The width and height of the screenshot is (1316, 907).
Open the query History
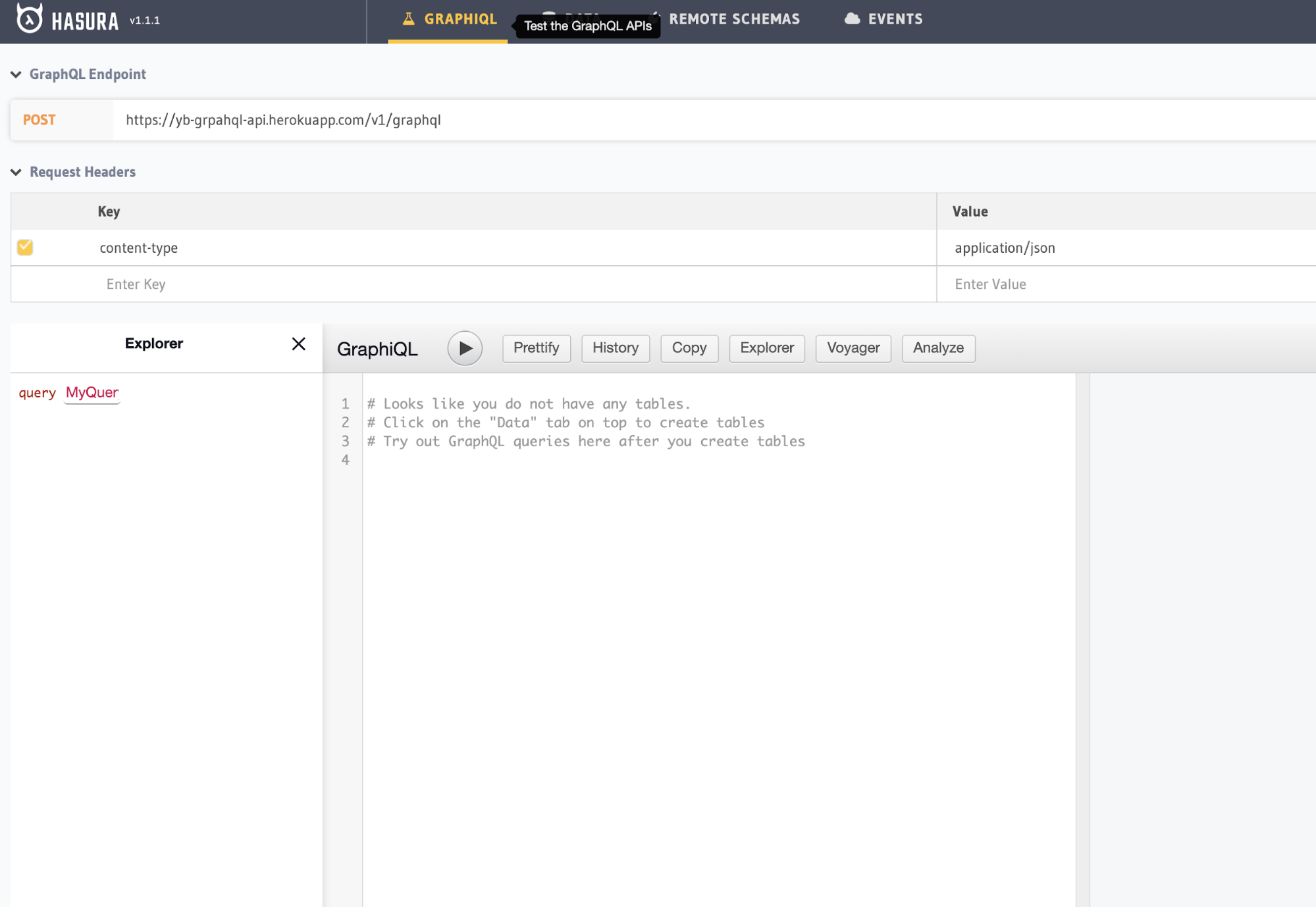(x=615, y=348)
